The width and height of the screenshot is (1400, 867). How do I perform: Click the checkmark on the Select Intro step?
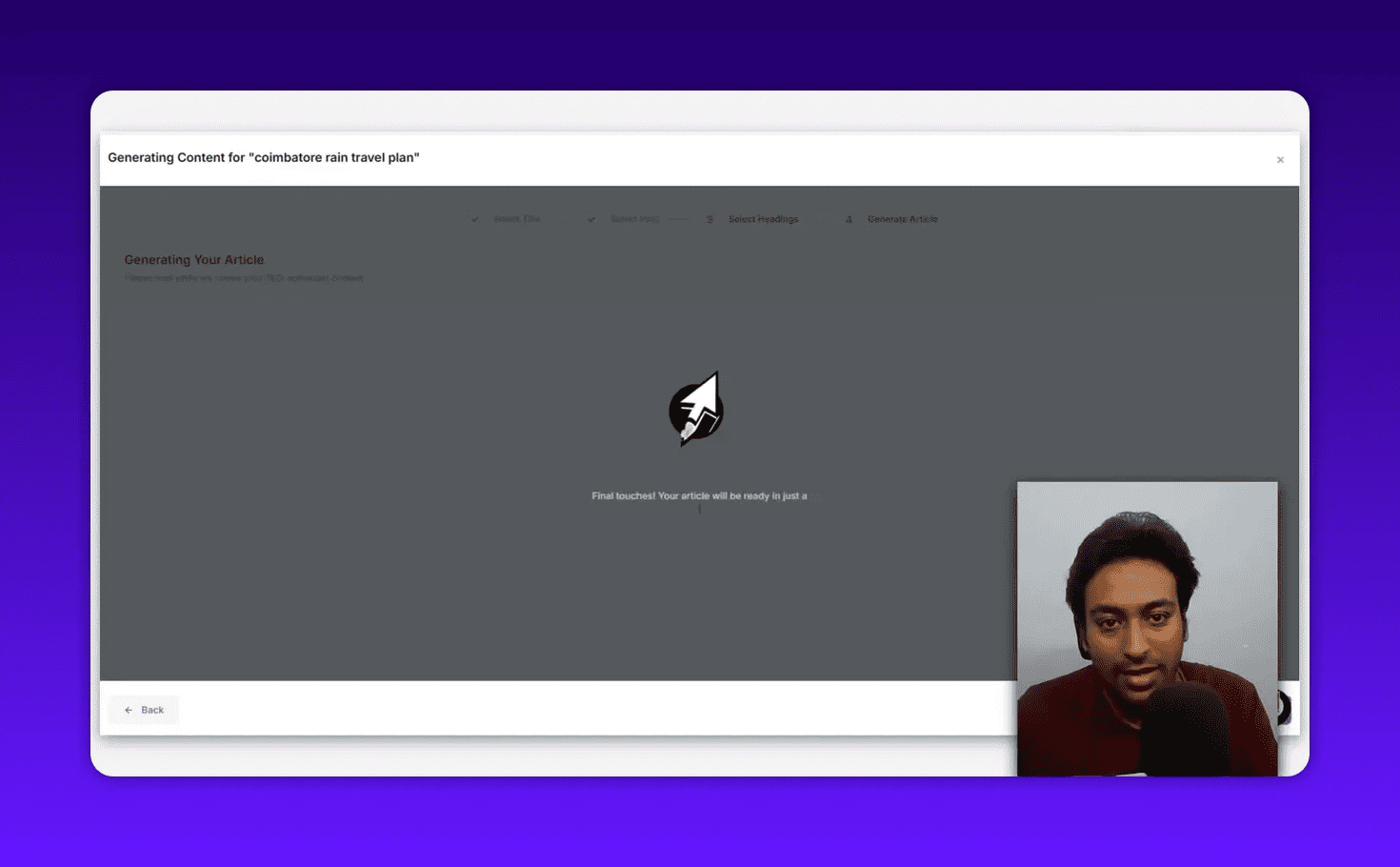pos(590,219)
